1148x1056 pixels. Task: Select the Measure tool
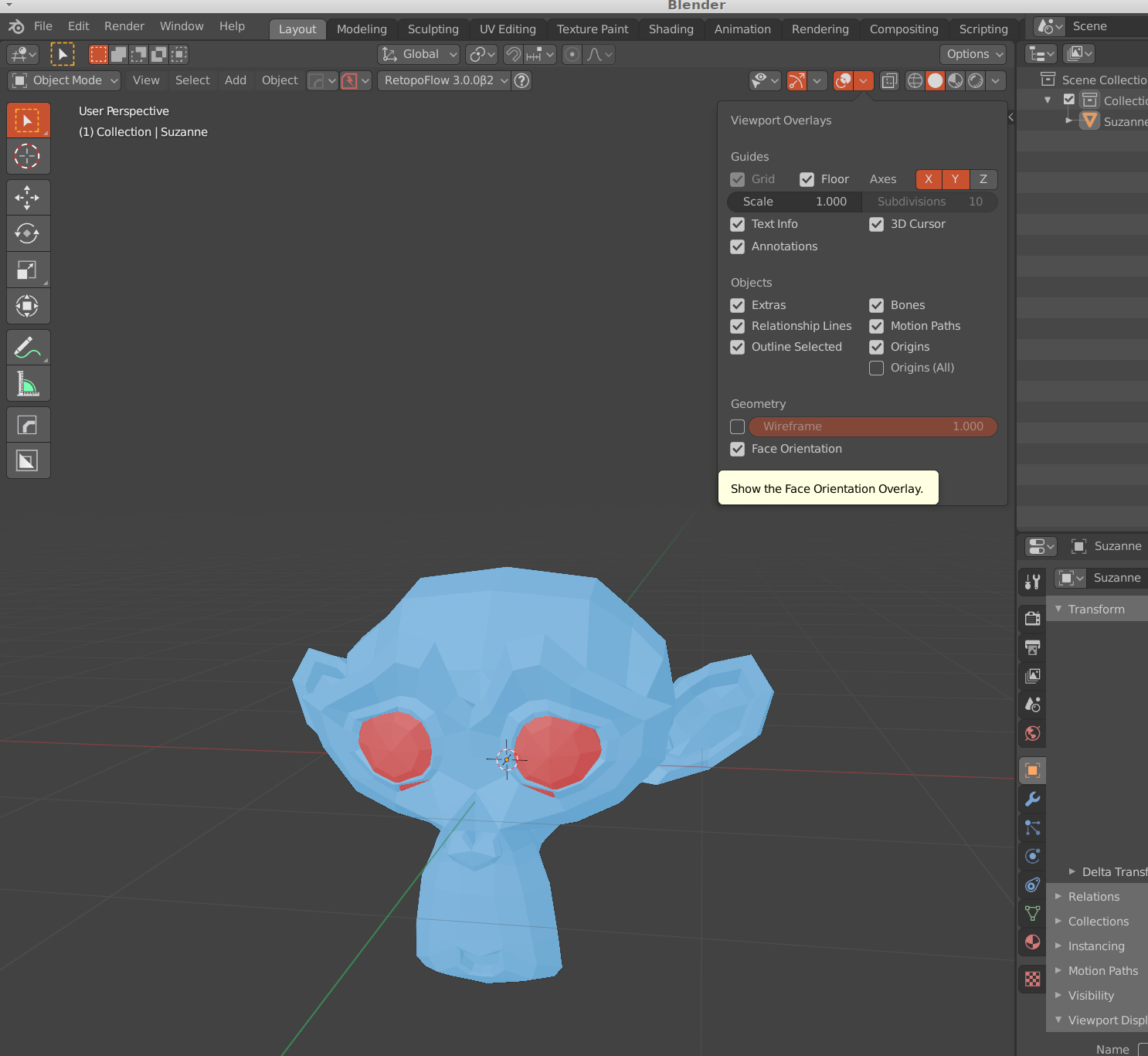point(28,383)
